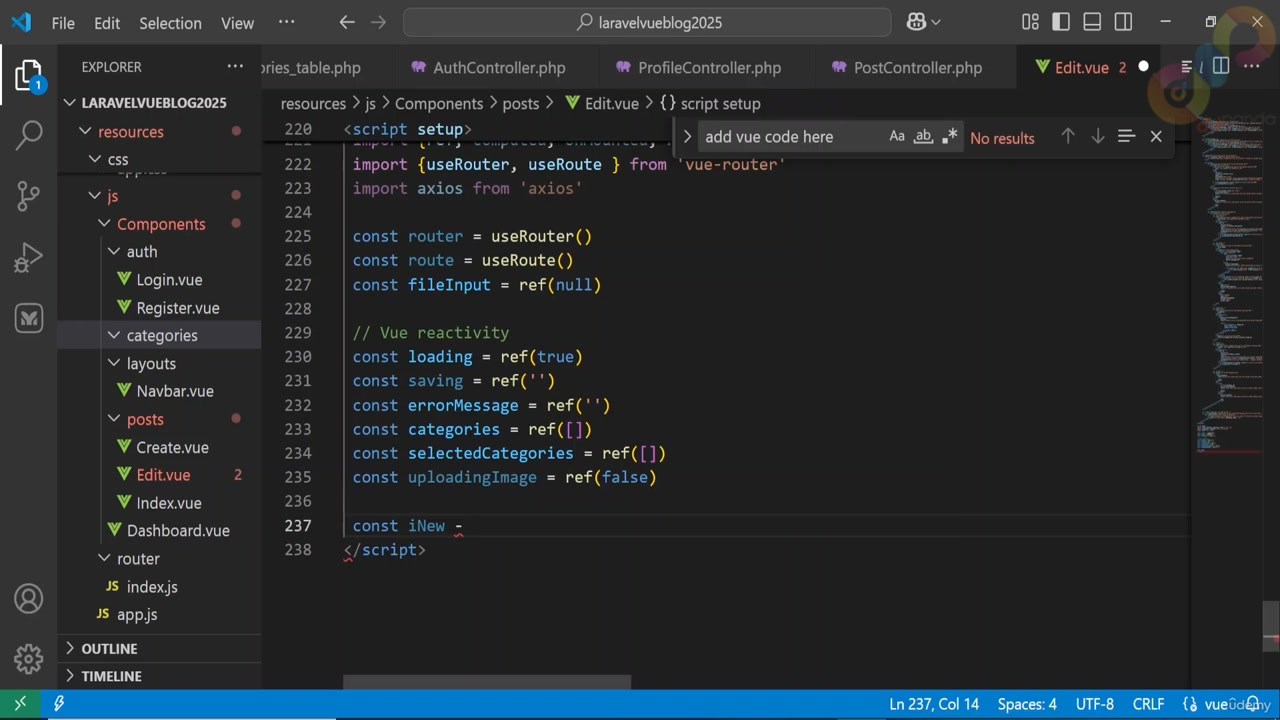Toggle Match Whole Word in find widget
This screenshot has width=1280, height=720.
tap(923, 137)
